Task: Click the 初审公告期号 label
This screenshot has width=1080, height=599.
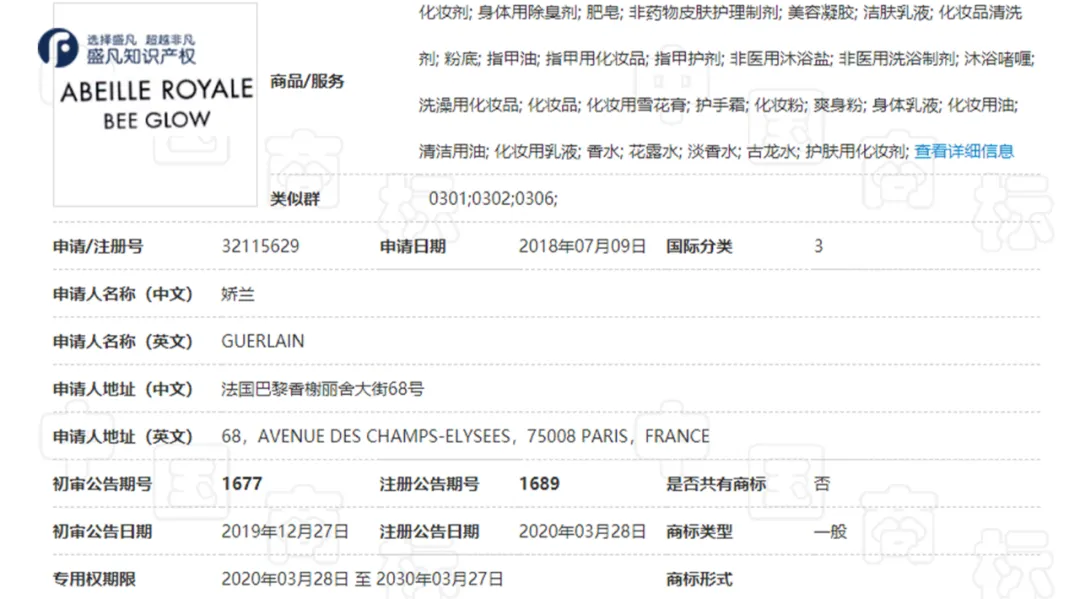Action: click(x=103, y=484)
